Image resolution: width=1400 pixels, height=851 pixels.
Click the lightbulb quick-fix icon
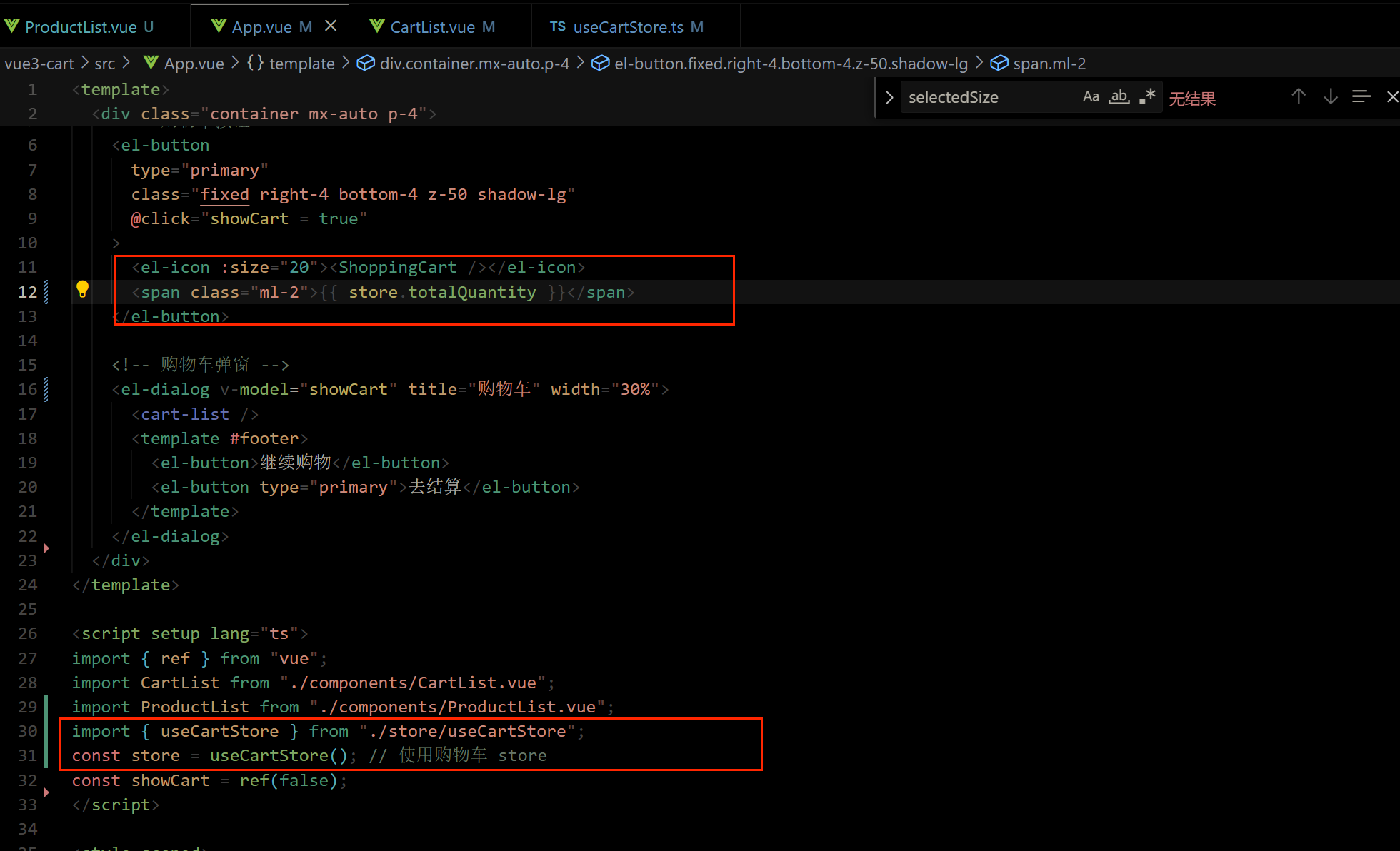pos(82,289)
